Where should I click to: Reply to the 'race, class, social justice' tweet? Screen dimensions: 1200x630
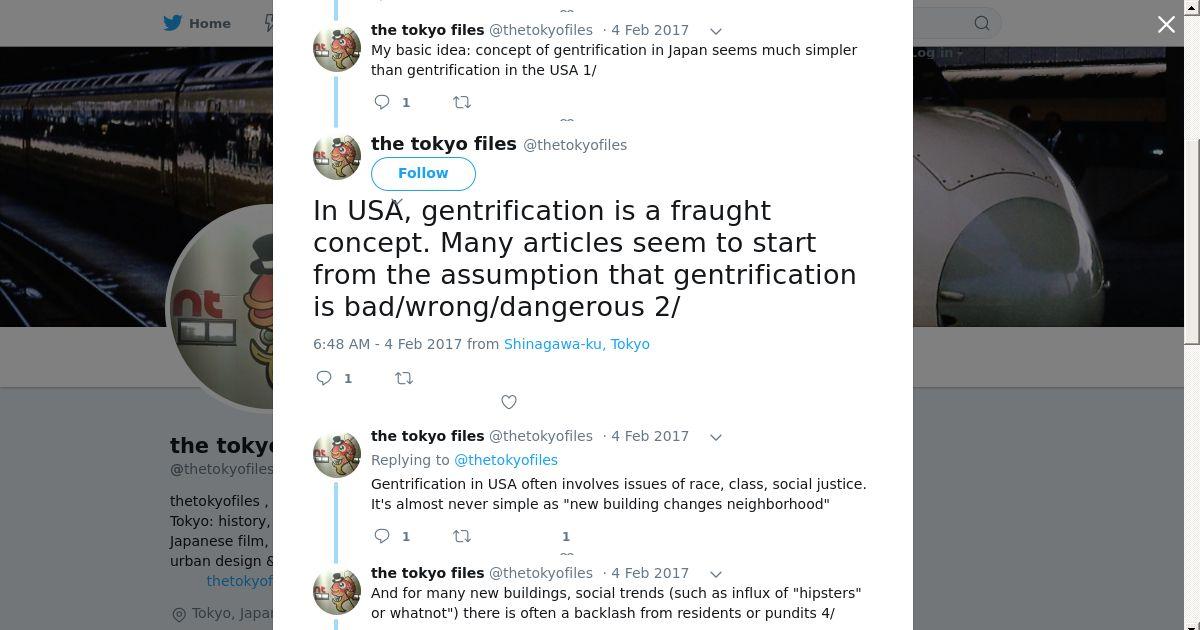(x=382, y=536)
